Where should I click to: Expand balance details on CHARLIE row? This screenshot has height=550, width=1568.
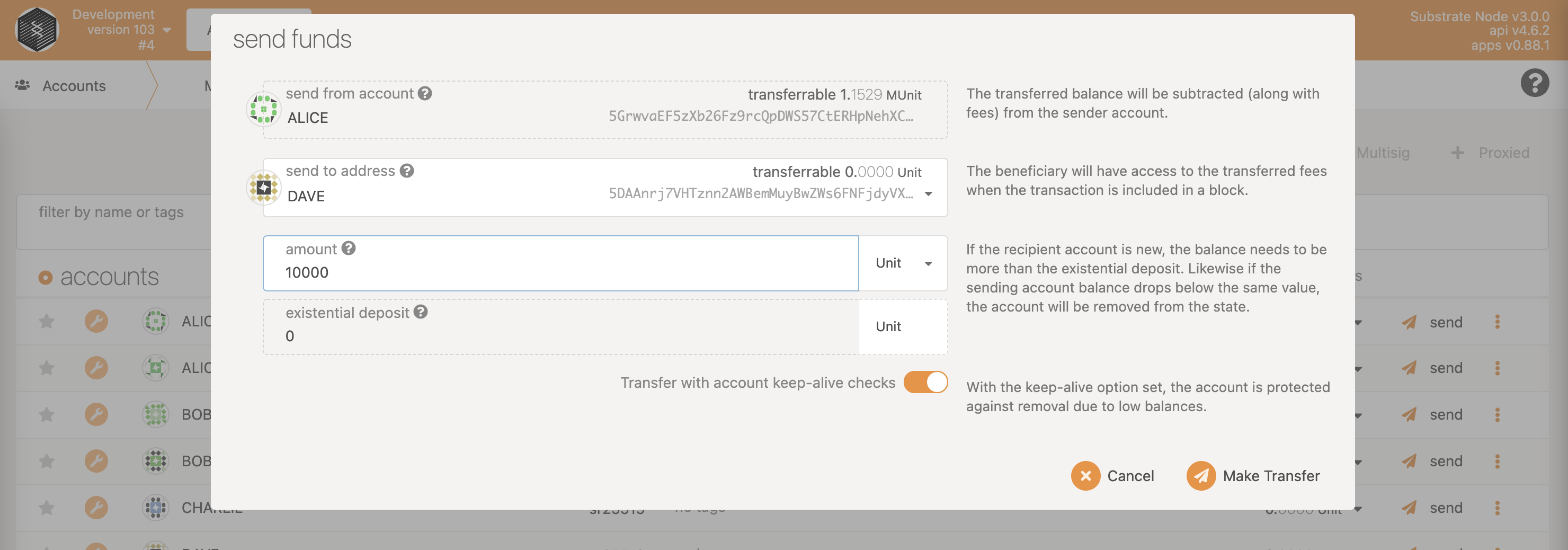(1359, 509)
